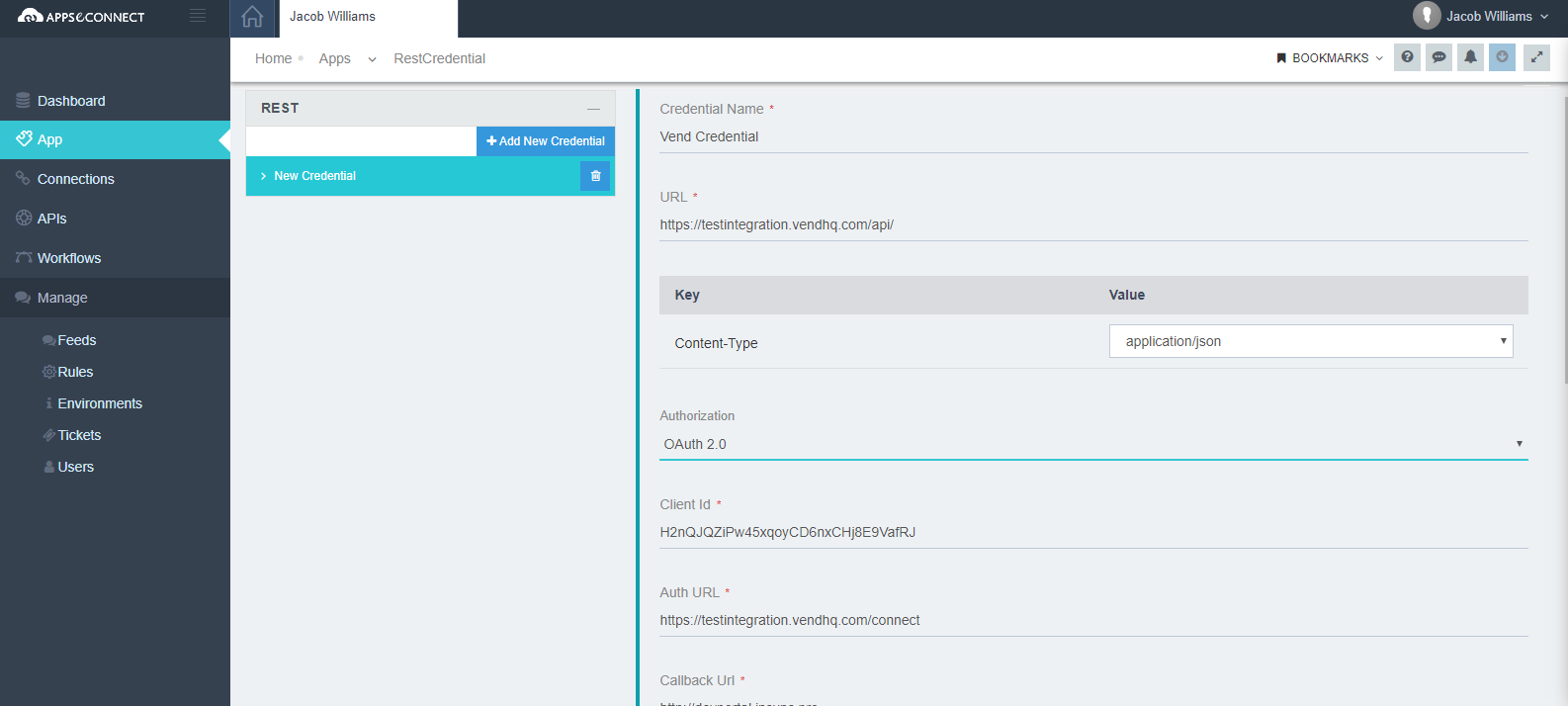Screen dimensions: 1568x706
Task: Click the Environments info icon
Action: coord(49,403)
